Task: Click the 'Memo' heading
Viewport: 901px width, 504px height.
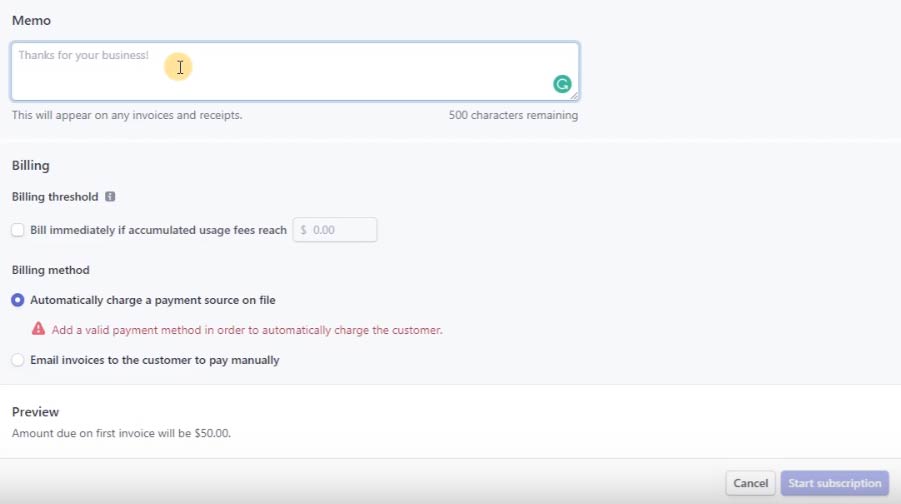Action: pyautogui.click(x=32, y=20)
